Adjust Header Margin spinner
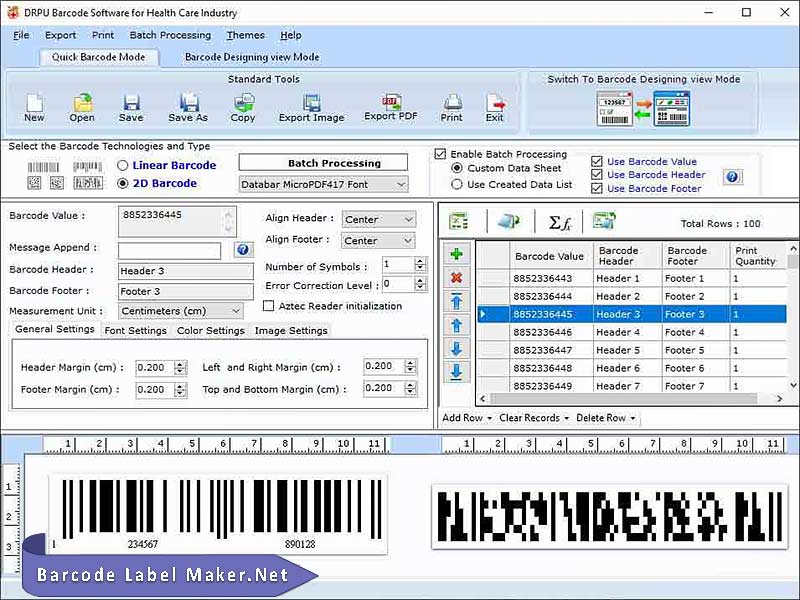800x600 pixels. click(x=180, y=367)
